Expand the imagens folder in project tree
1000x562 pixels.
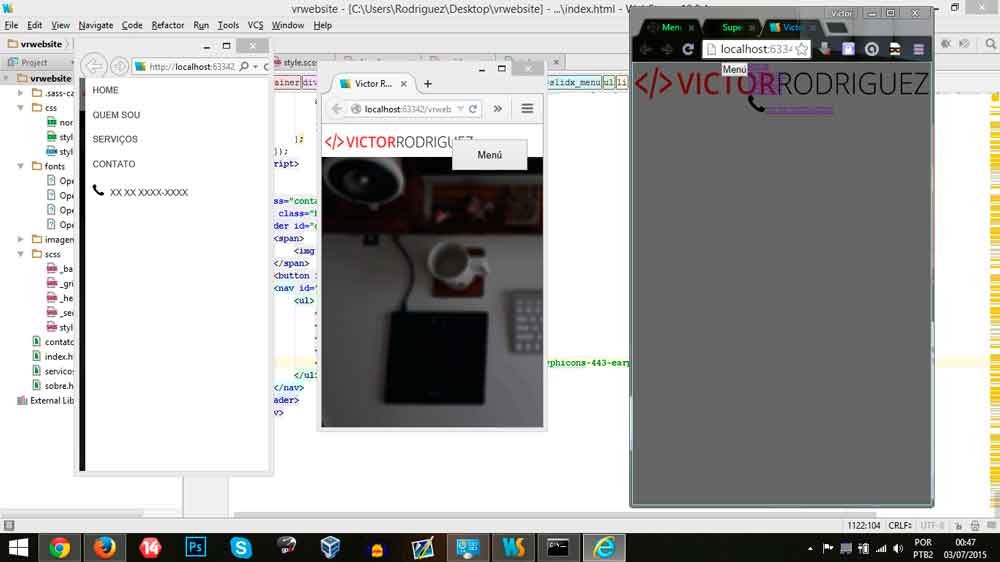coord(22,240)
